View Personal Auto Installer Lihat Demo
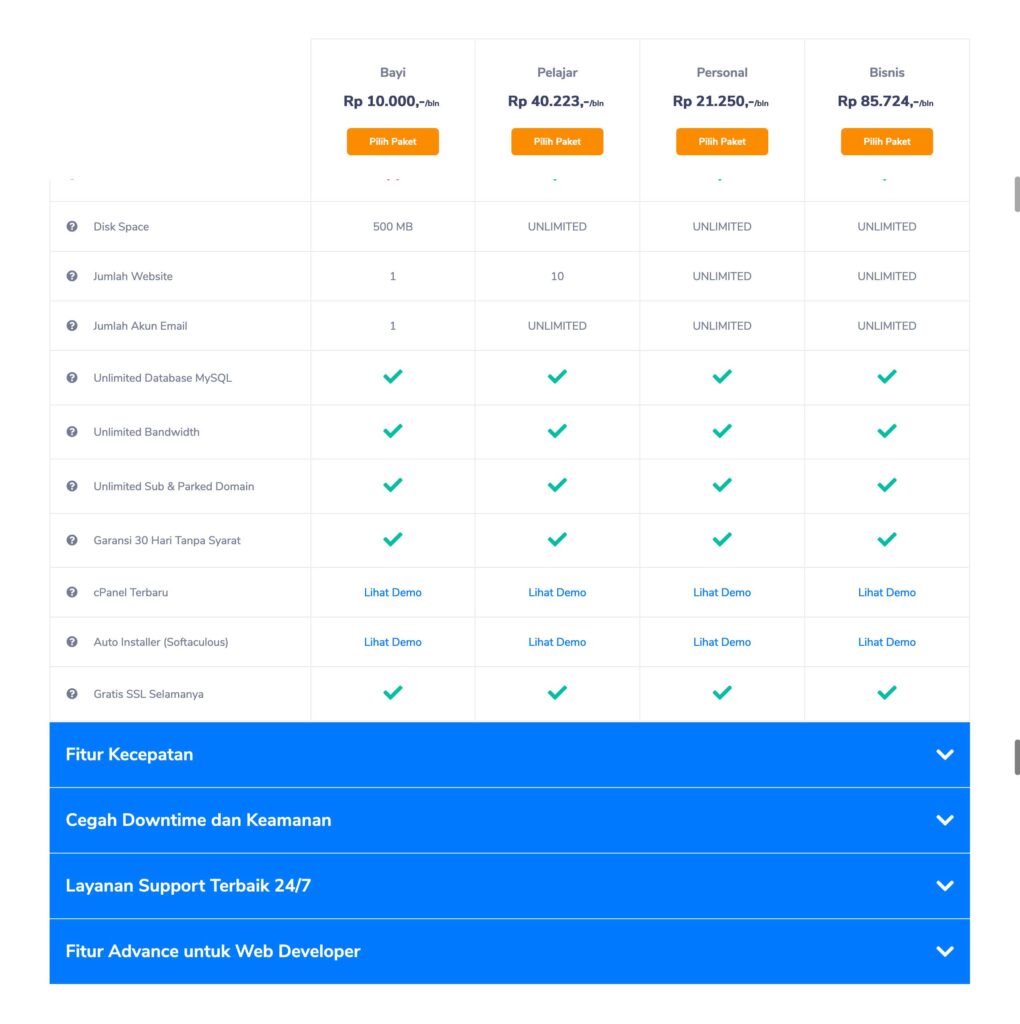This screenshot has height=1024, width=1020. [722, 642]
